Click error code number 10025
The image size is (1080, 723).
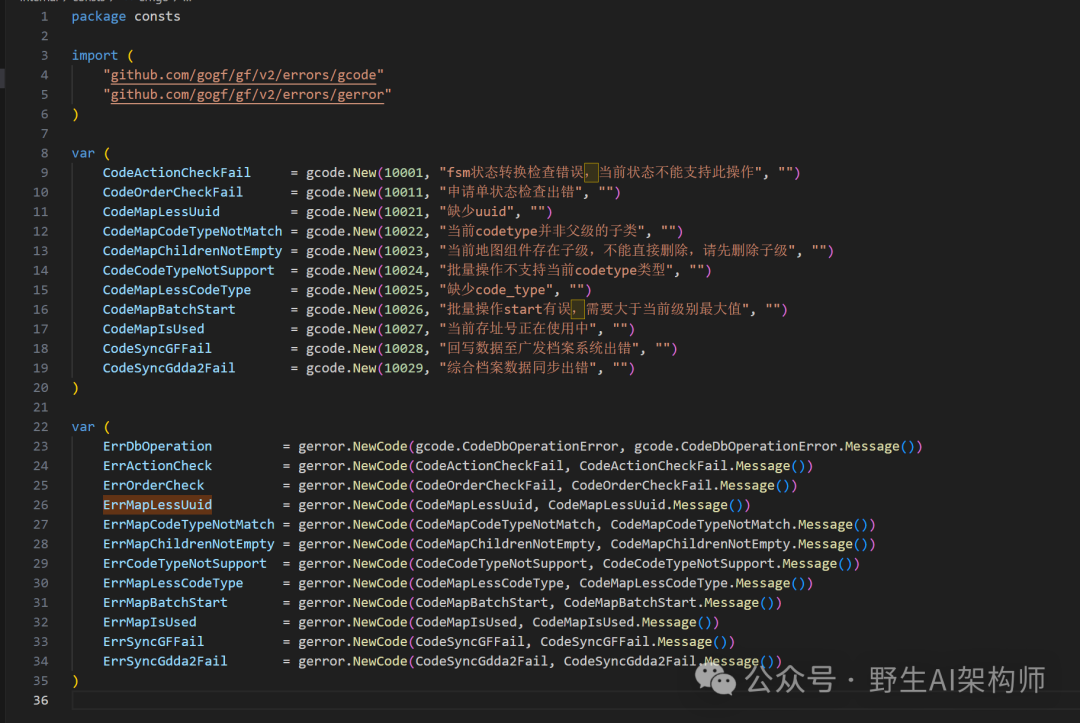[x=404, y=290]
